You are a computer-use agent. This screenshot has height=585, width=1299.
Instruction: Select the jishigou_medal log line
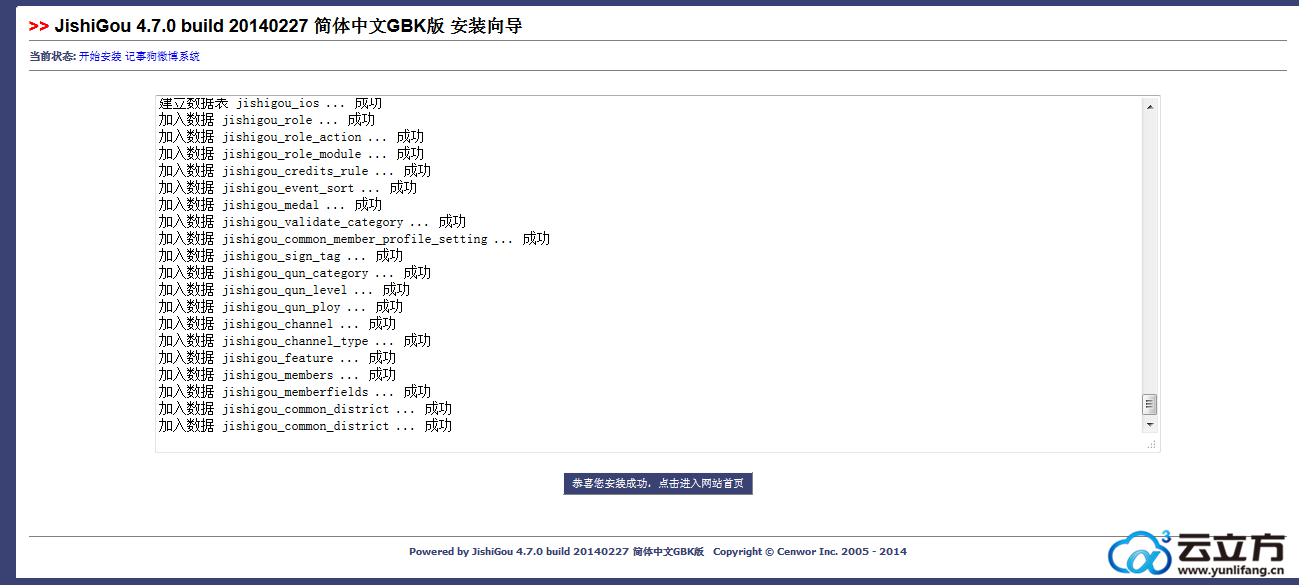[270, 205]
